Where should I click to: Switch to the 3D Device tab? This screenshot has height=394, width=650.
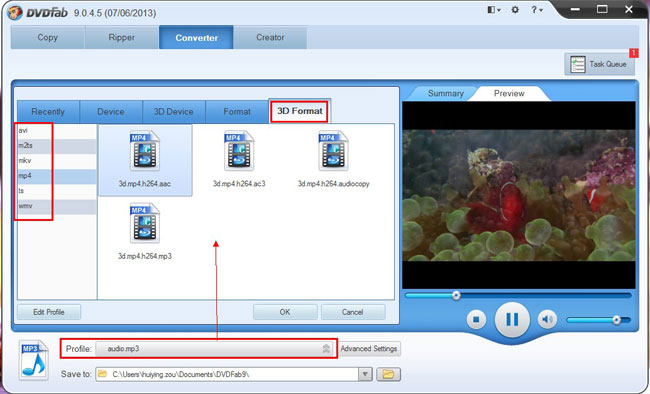(174, 112)
